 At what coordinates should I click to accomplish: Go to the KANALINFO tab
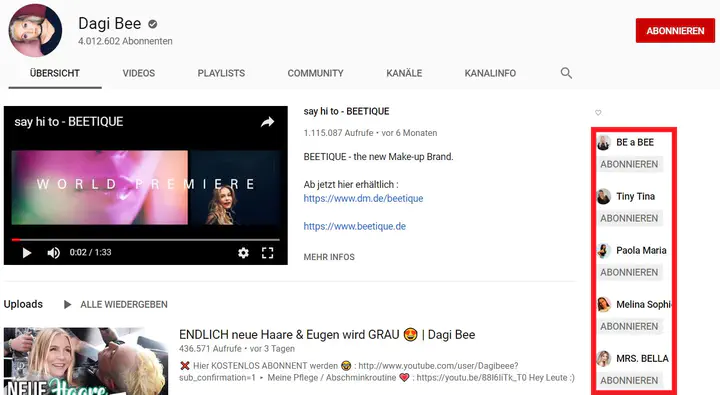pos(490,73)
